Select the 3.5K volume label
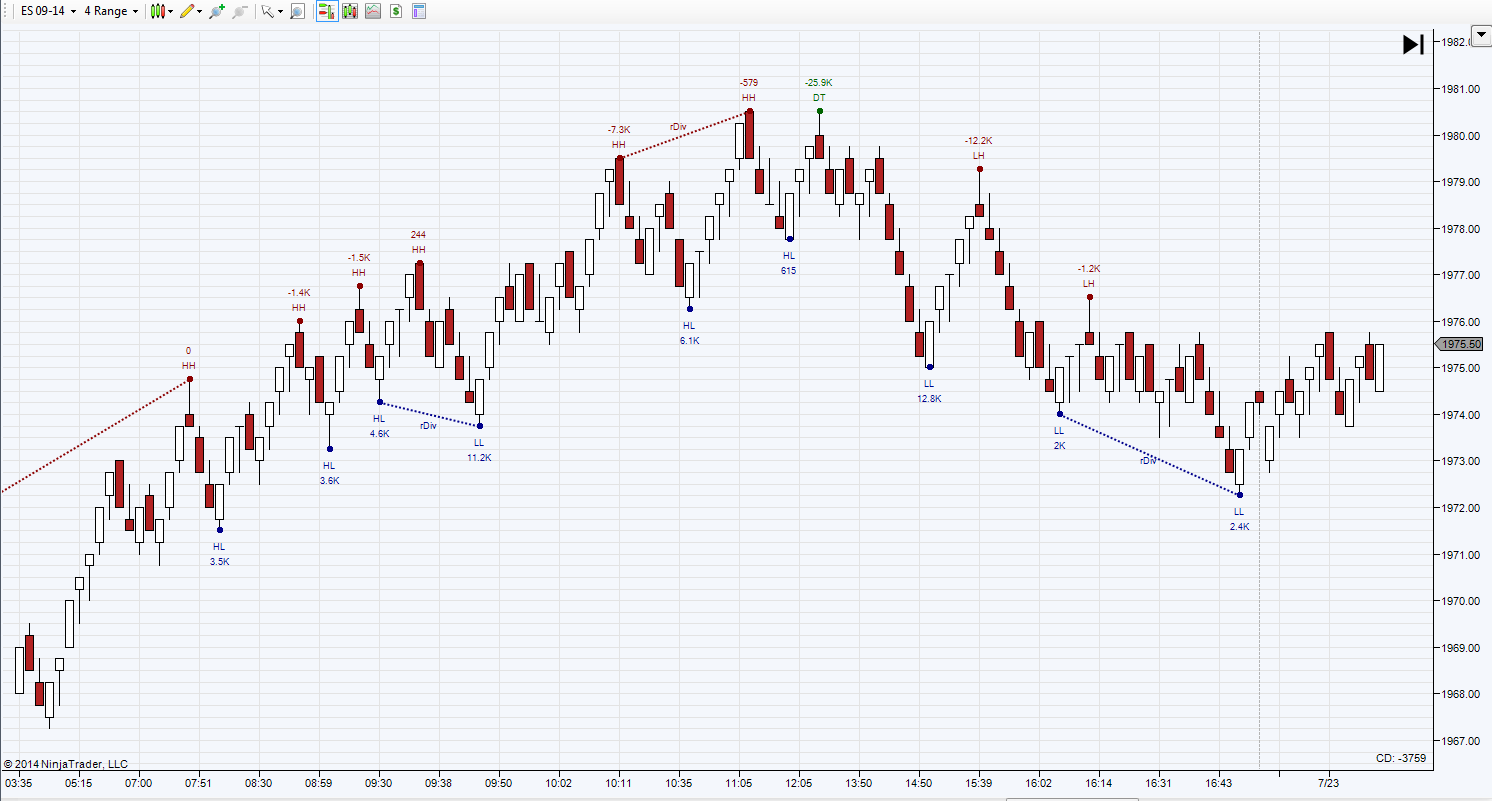Image resolution: width=1492 pixels, height=801 pixels. coord(219,561)
